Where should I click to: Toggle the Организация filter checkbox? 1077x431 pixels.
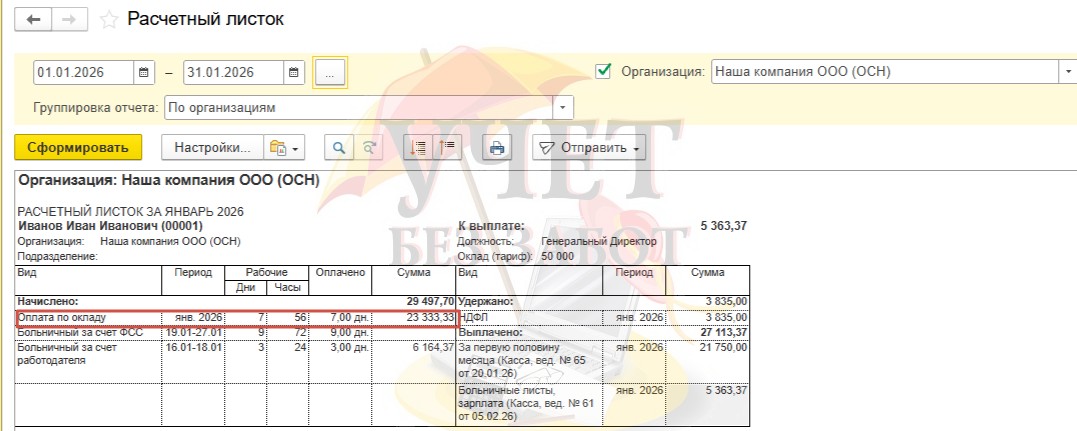(x=604, y=71)
